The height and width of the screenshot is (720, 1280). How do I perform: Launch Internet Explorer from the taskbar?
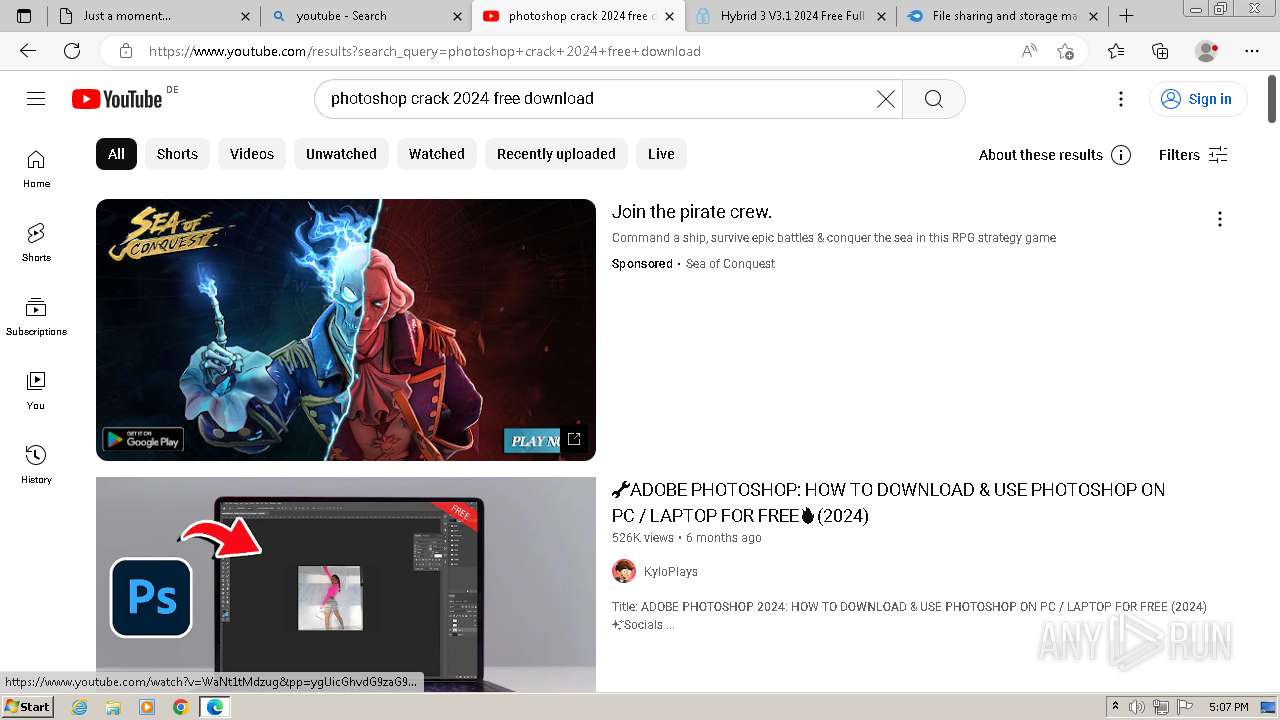click(79, 707)
